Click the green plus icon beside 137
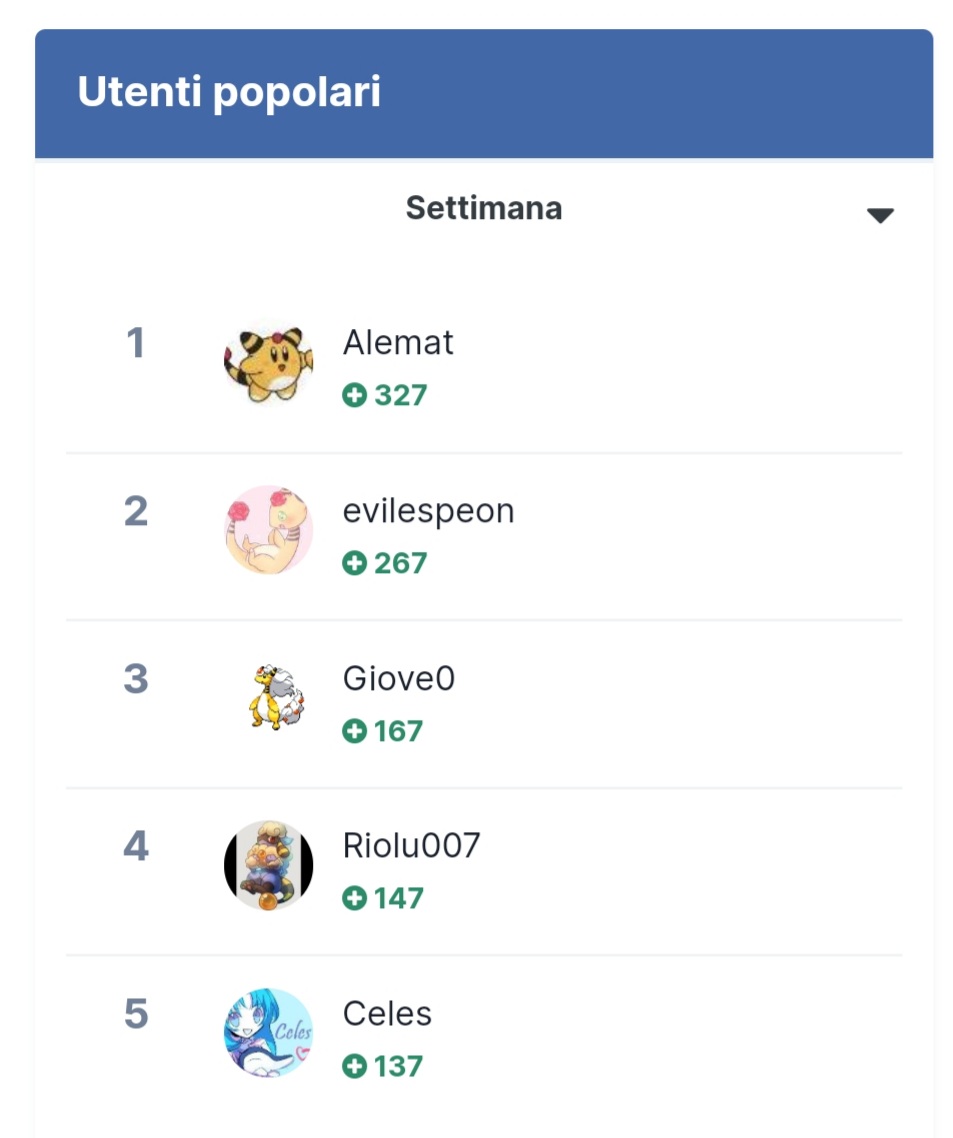Image resolution: width=953 pixels, height=1138 pixels. point(354,1067)
